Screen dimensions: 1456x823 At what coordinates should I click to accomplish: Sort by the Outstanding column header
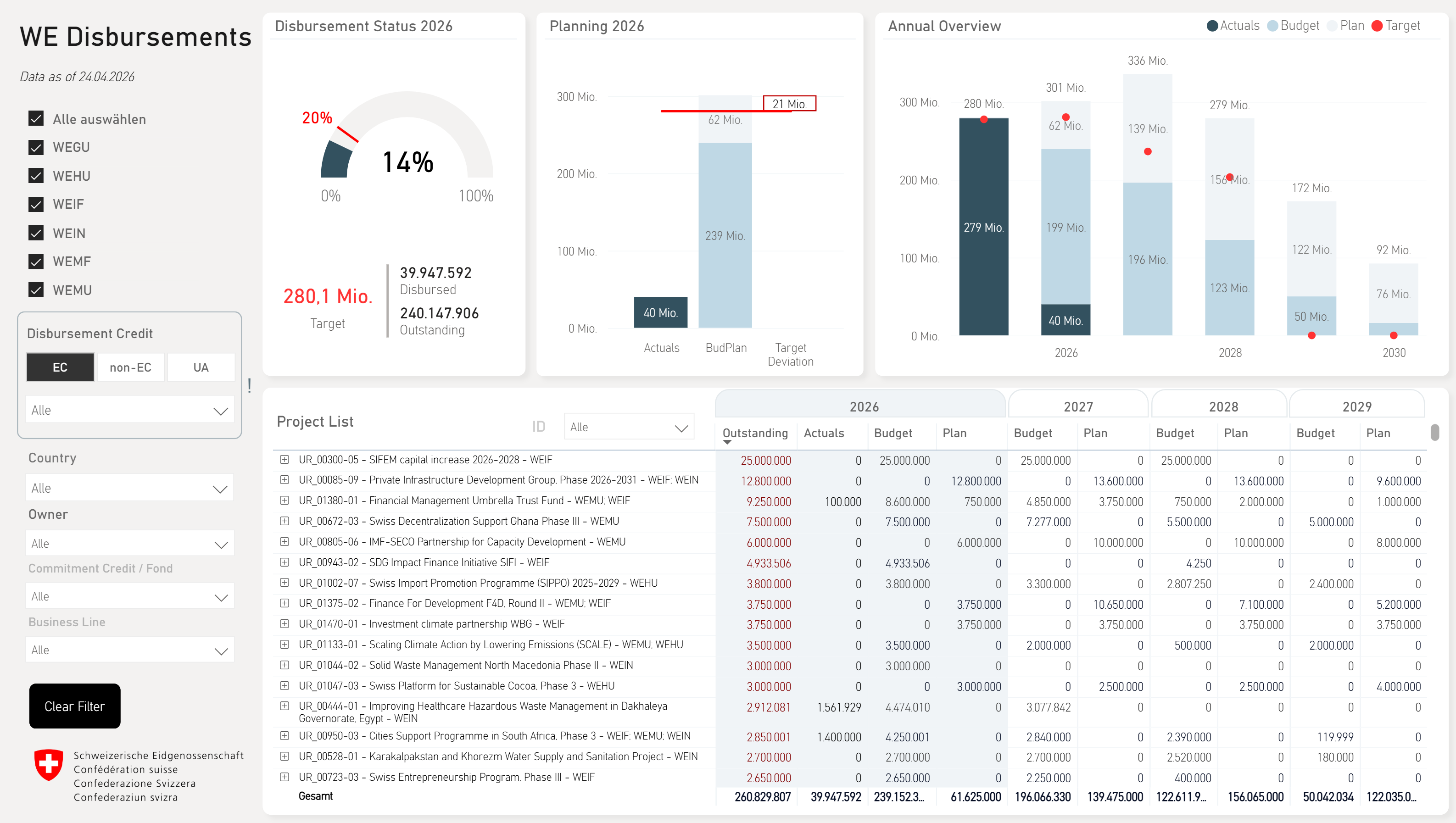[x=755, y=433]
